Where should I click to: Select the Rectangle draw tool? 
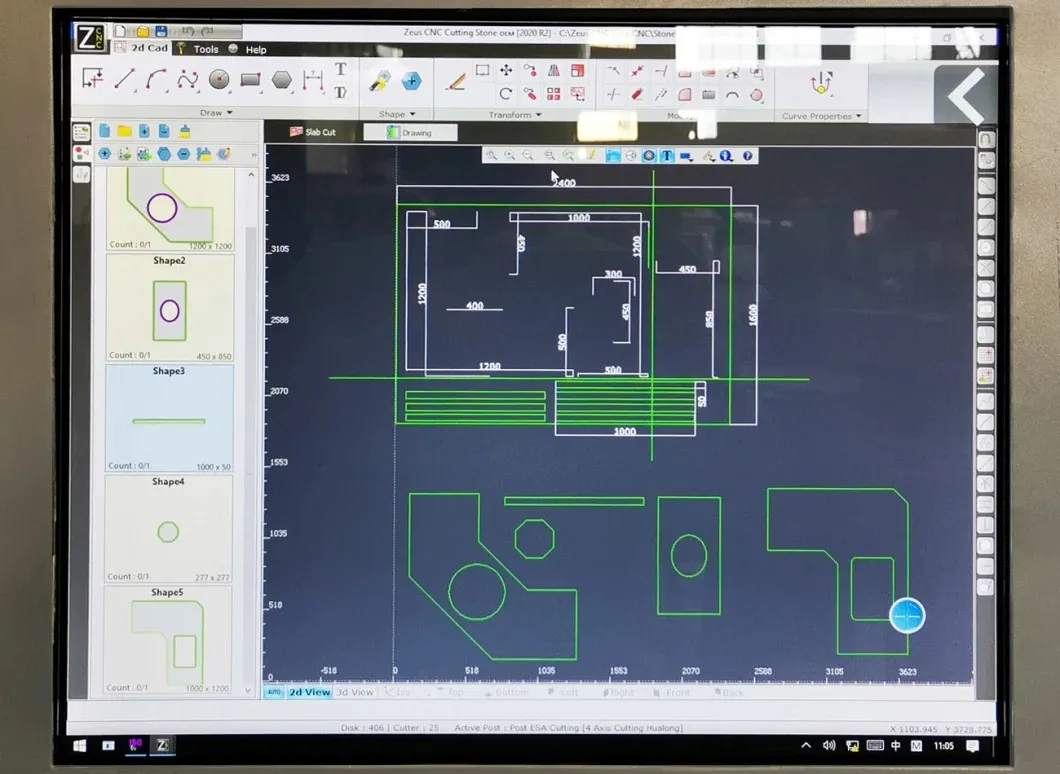coord(250,80)
